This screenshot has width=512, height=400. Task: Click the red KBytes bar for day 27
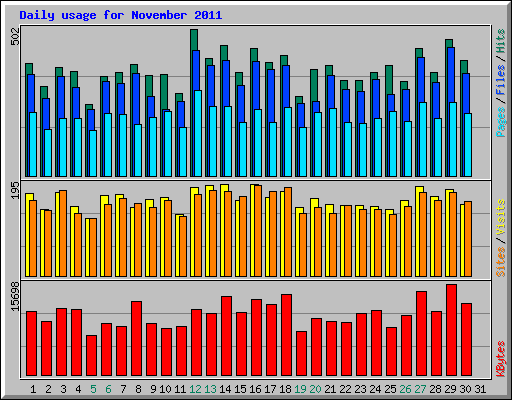point(421,334)
